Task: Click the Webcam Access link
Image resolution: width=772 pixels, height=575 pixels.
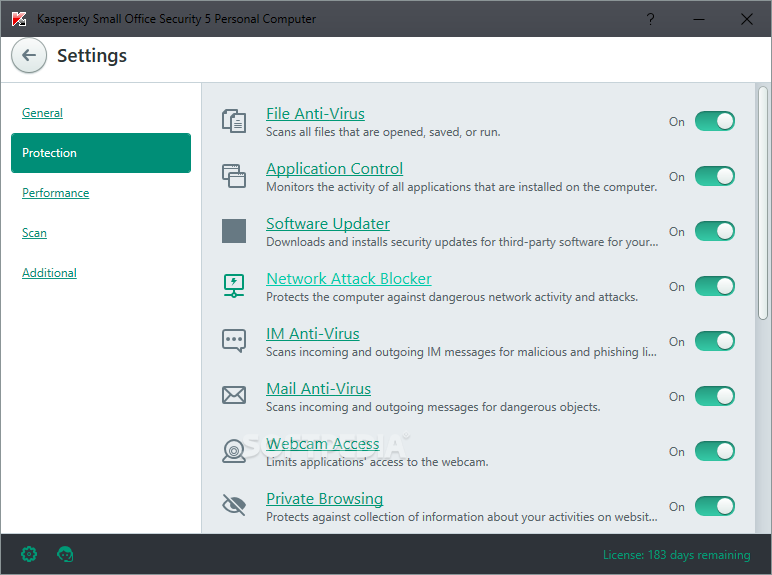Action: tap(322, 444)
